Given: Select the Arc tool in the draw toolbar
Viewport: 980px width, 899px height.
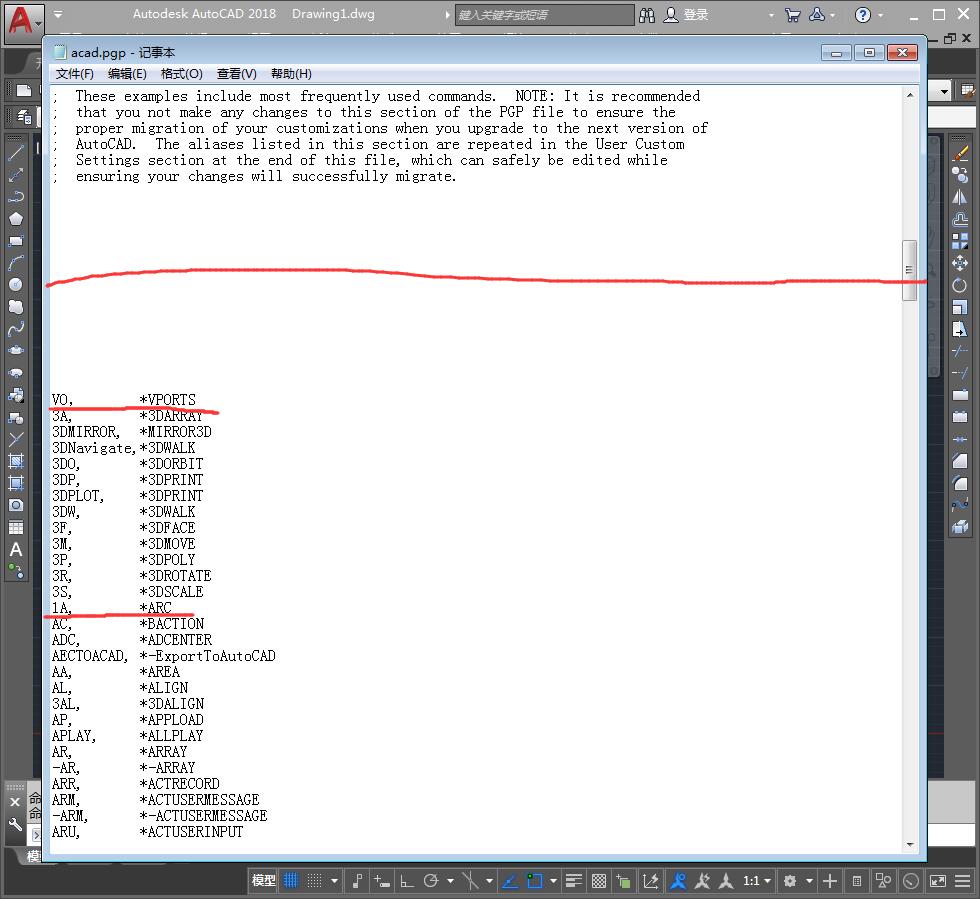Looking at the screenshot, I should click(16, 263).
